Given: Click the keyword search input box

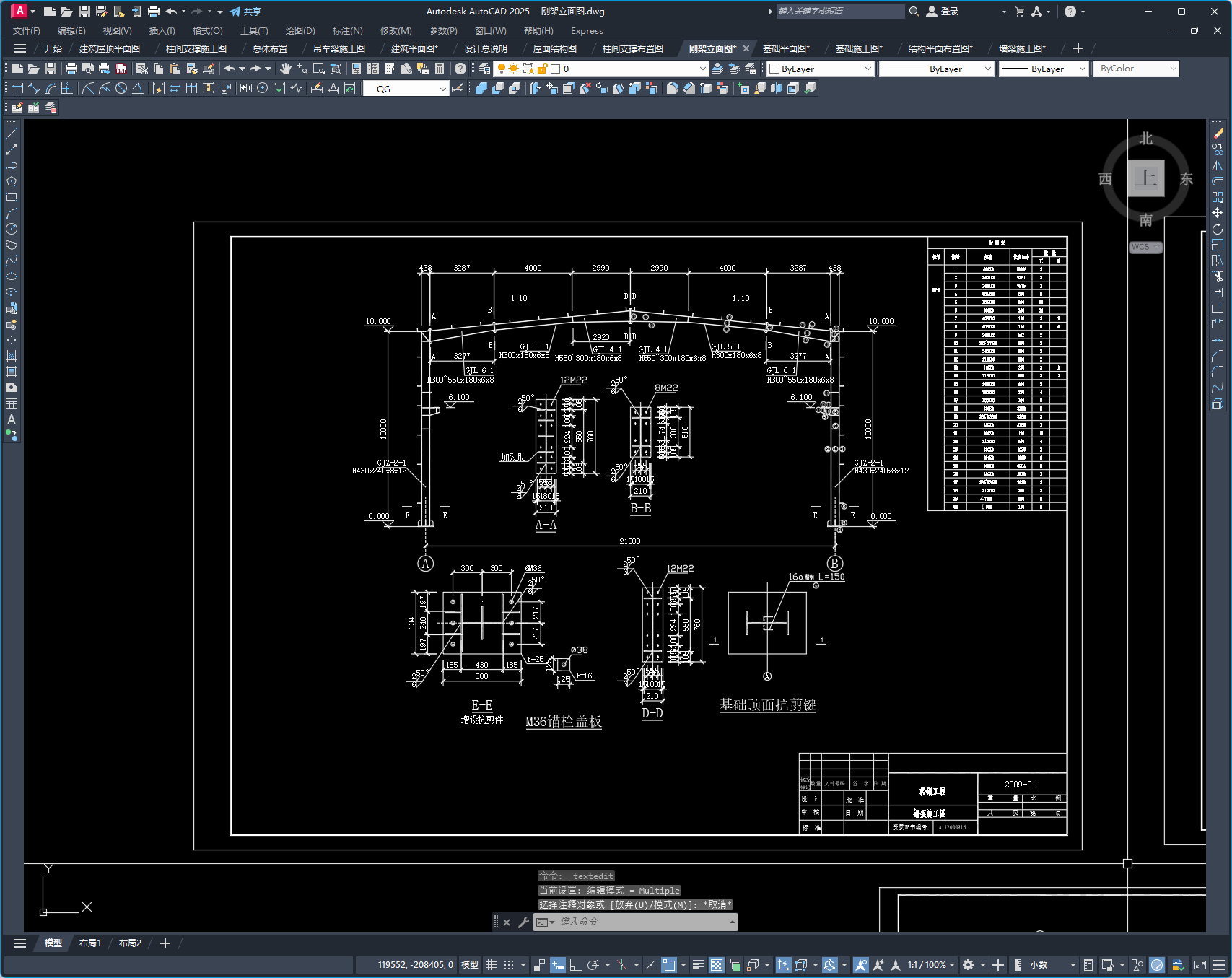Looking at the screenshot, I should click(839, 12).
